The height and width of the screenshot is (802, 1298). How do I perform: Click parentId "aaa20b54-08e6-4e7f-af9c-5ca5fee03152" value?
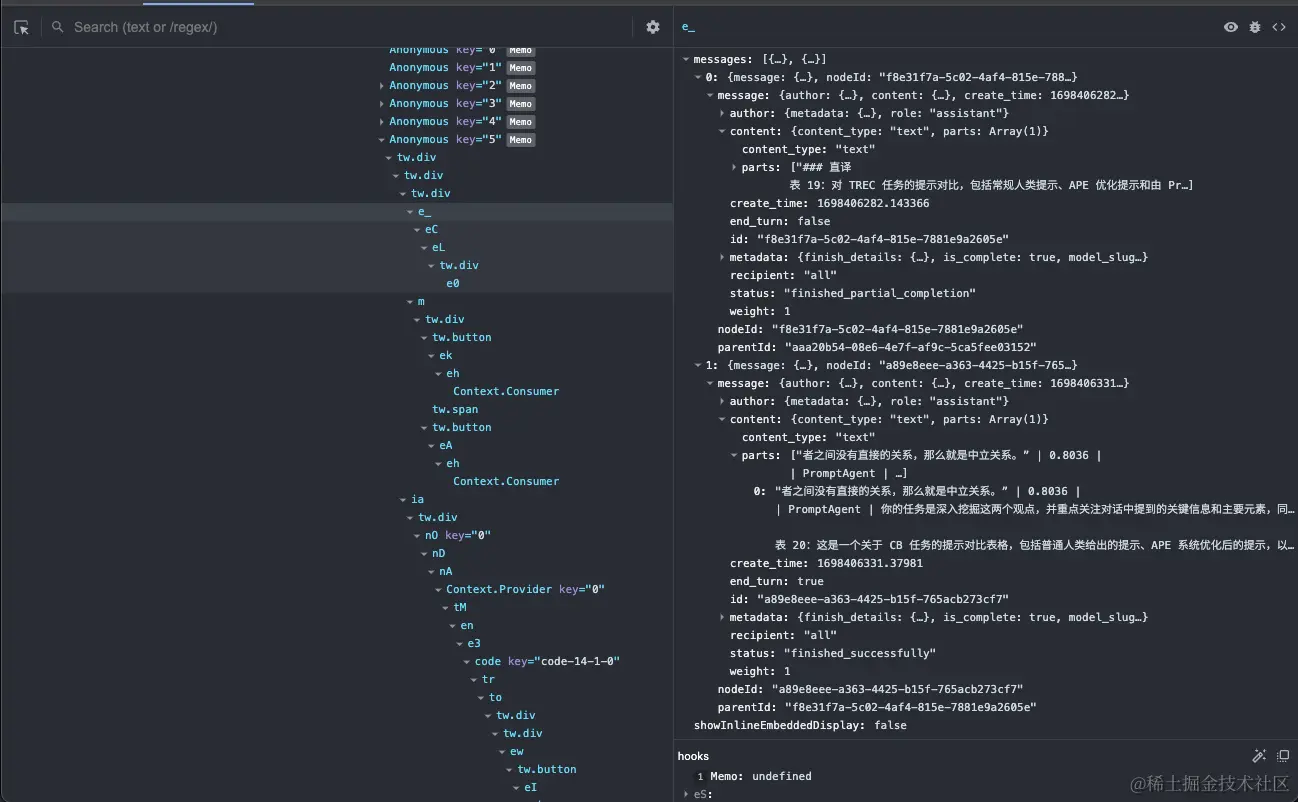[x=910, y=348]
